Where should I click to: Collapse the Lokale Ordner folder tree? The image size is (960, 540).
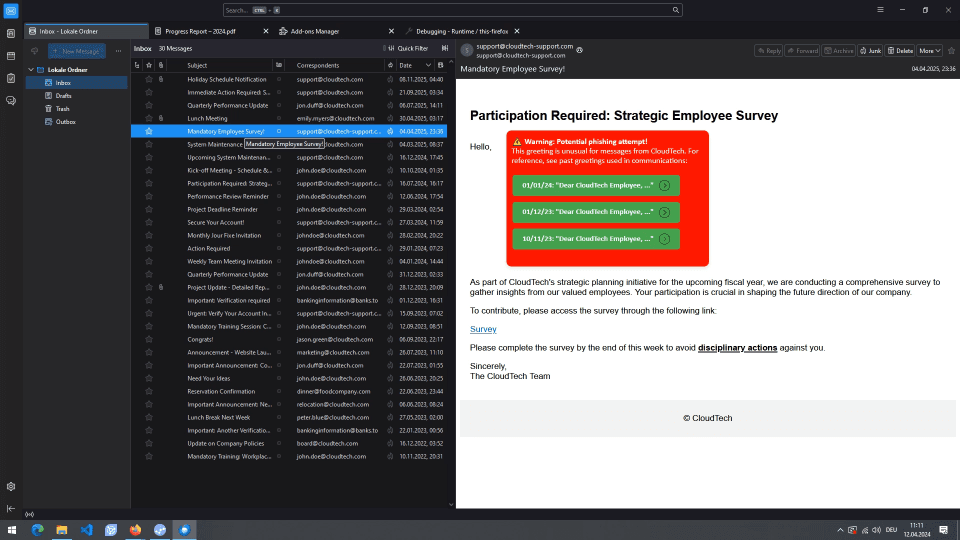pyautogui.click(x=31, y=70)
